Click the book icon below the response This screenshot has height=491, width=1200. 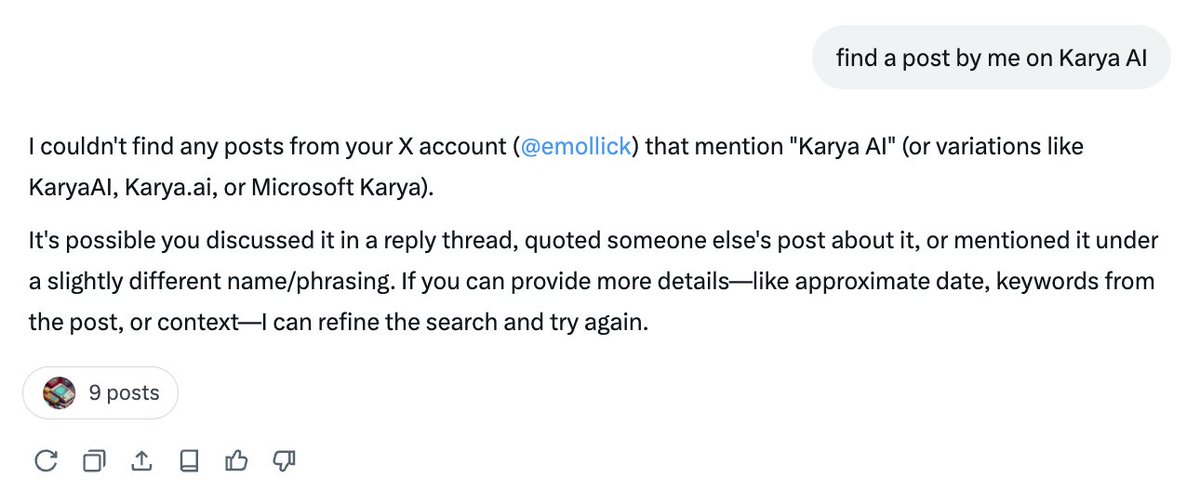pos(189,460)
